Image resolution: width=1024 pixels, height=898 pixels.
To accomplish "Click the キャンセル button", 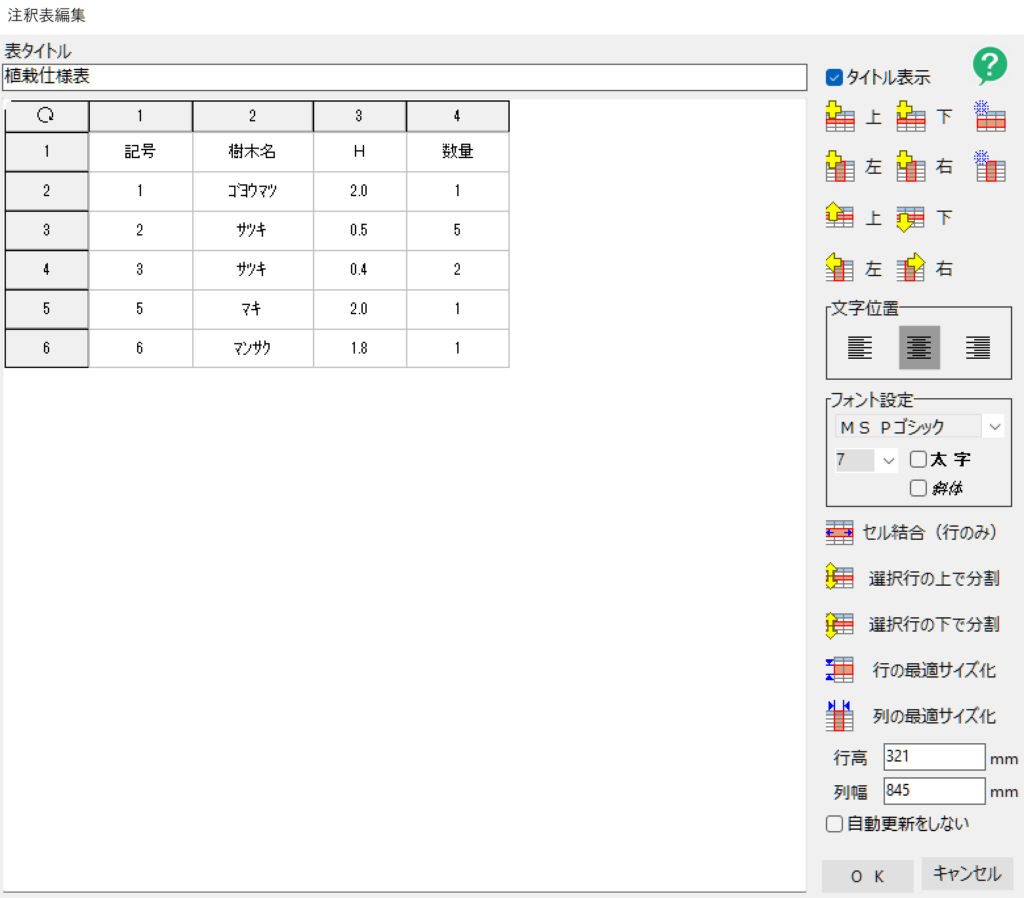I will pyautogui.click(x=967, y=873).
